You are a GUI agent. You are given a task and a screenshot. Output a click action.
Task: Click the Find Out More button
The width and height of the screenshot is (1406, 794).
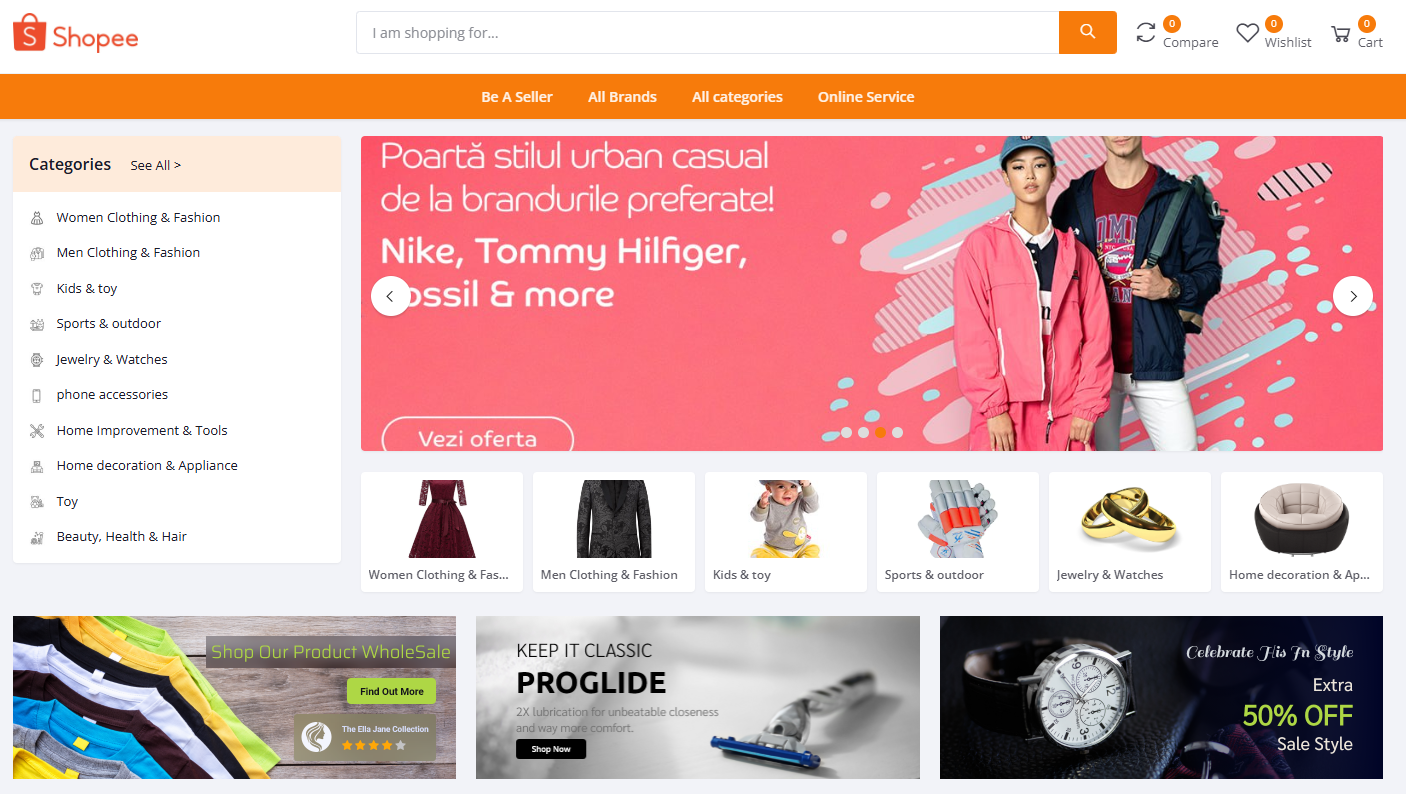tap(391, 691)
